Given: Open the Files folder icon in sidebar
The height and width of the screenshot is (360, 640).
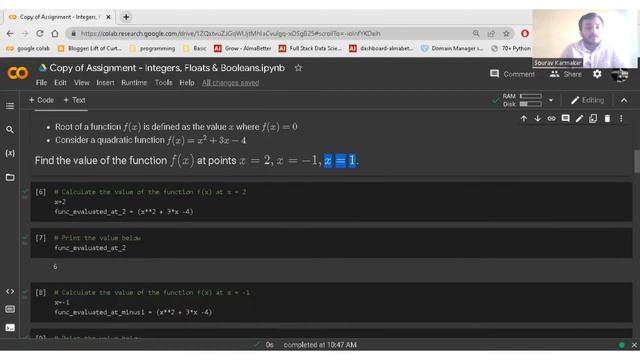Looking at the screenshot, I should click(10, 177).
